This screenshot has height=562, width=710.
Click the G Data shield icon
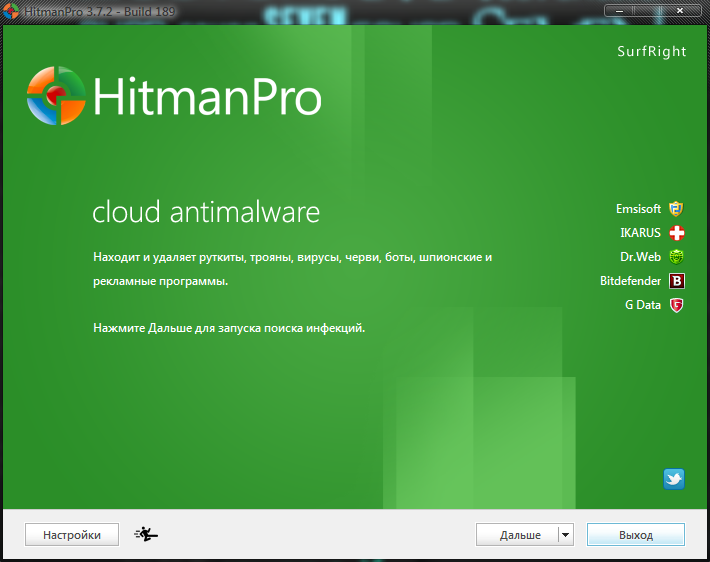pyautogui.click(x=676, y=305)
